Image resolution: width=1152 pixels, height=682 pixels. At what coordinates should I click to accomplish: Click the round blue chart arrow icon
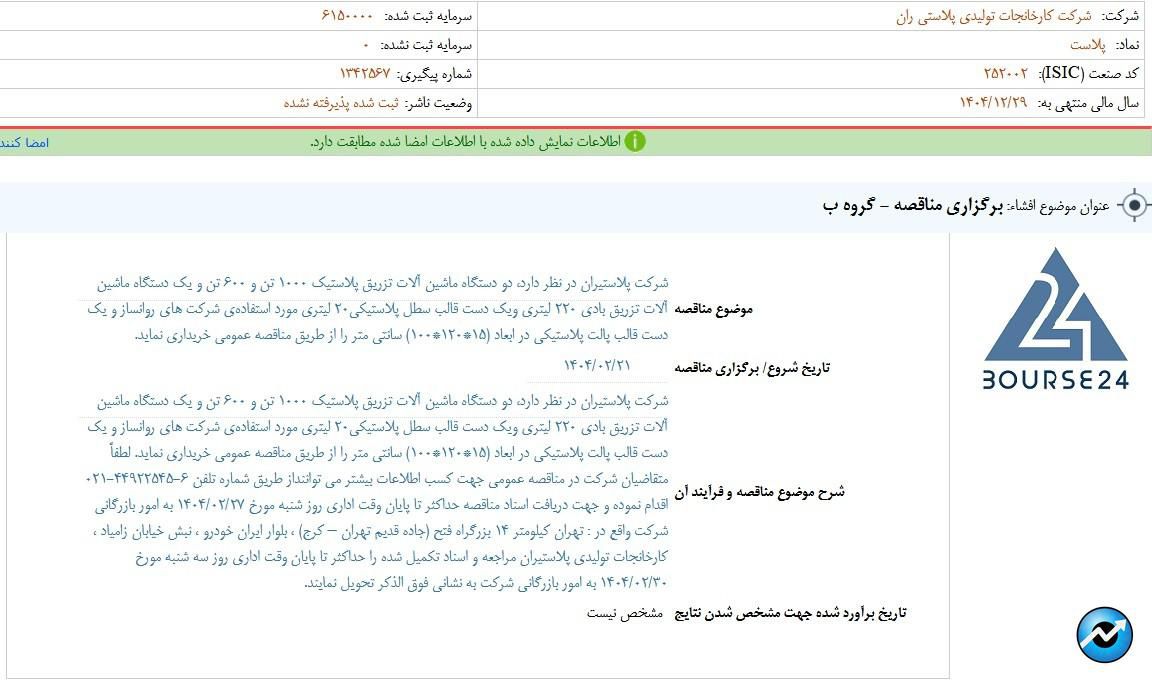pos(1104,634)
